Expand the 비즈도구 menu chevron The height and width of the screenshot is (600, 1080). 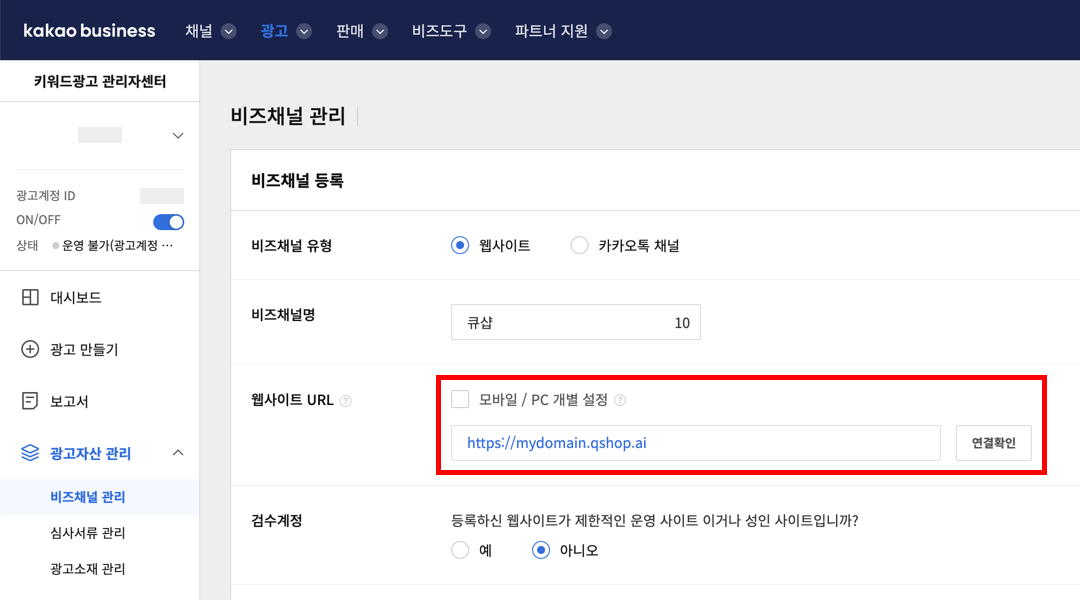[x=483, y=31]
